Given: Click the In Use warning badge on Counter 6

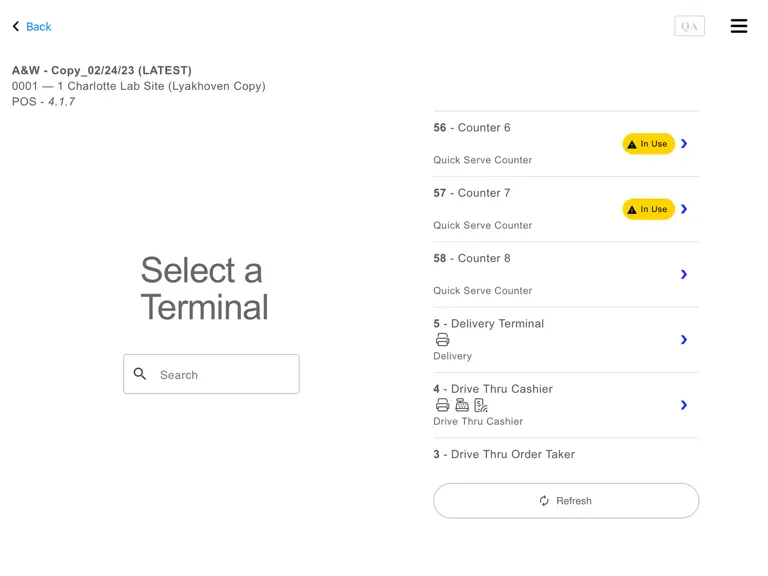Looking at the screenshot, I should (648, 144).
